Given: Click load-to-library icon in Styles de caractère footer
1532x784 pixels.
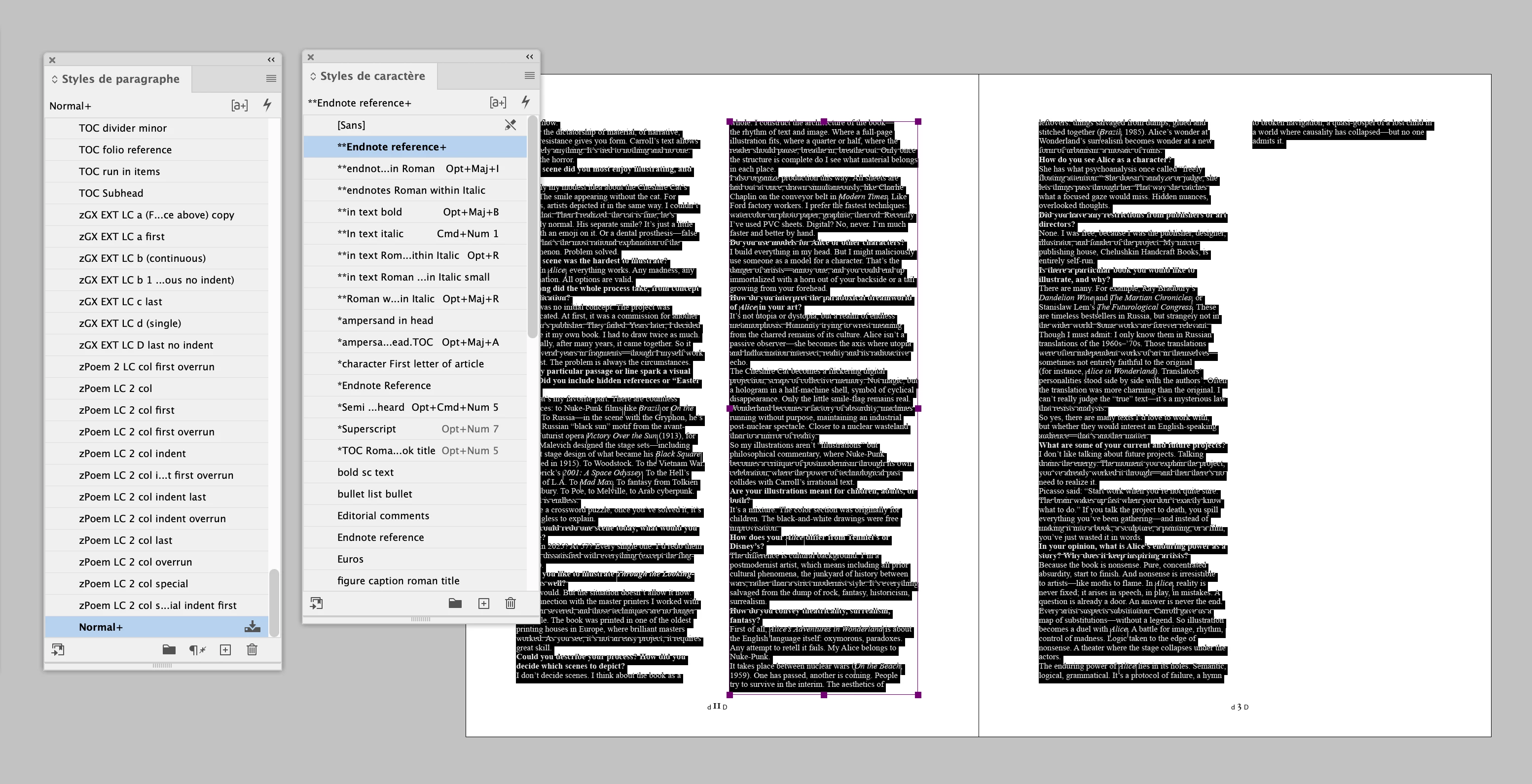Looking at the screenshot, I should [x=316, y=604].
